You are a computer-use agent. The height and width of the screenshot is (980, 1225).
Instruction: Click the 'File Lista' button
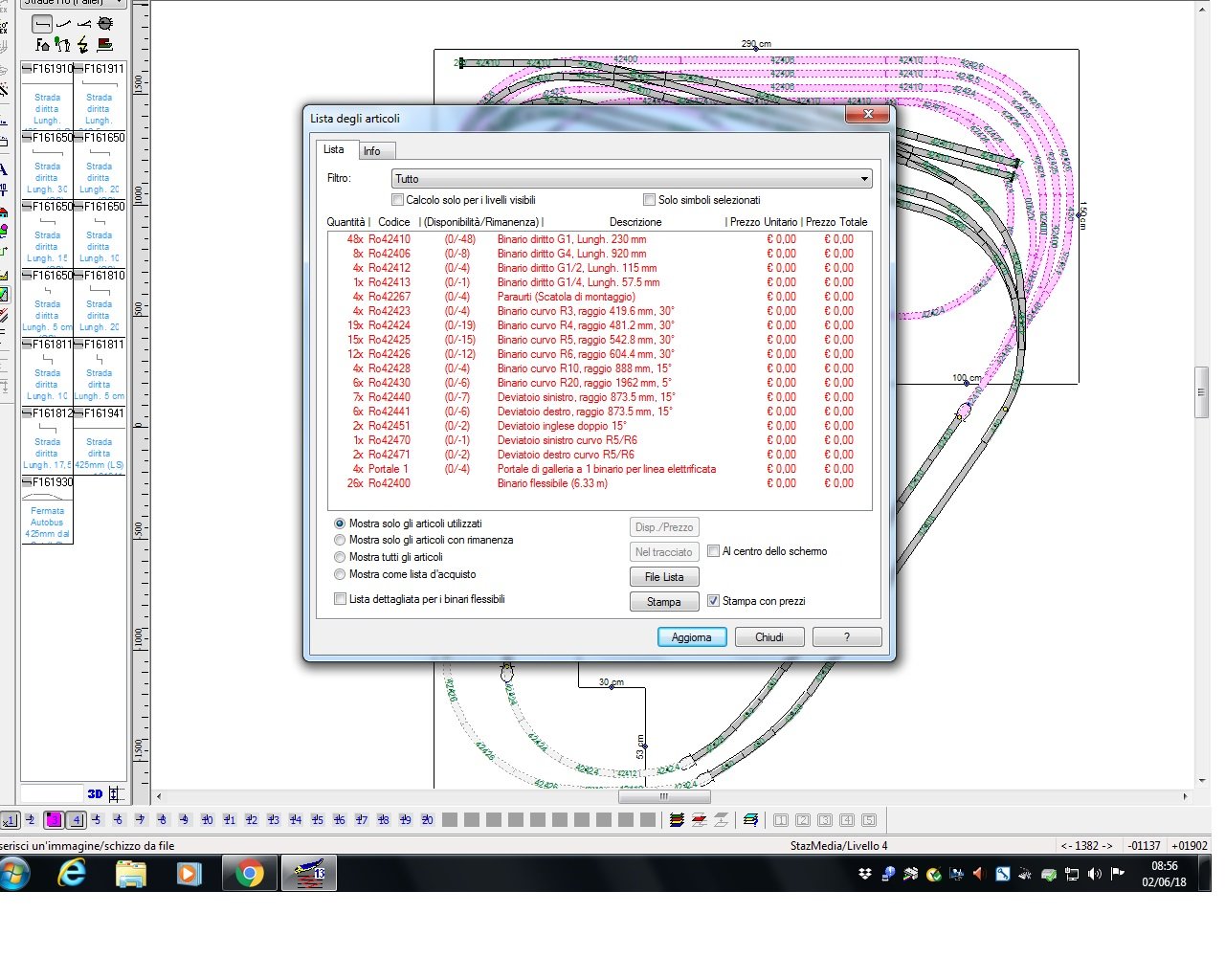tap(664, 577)
